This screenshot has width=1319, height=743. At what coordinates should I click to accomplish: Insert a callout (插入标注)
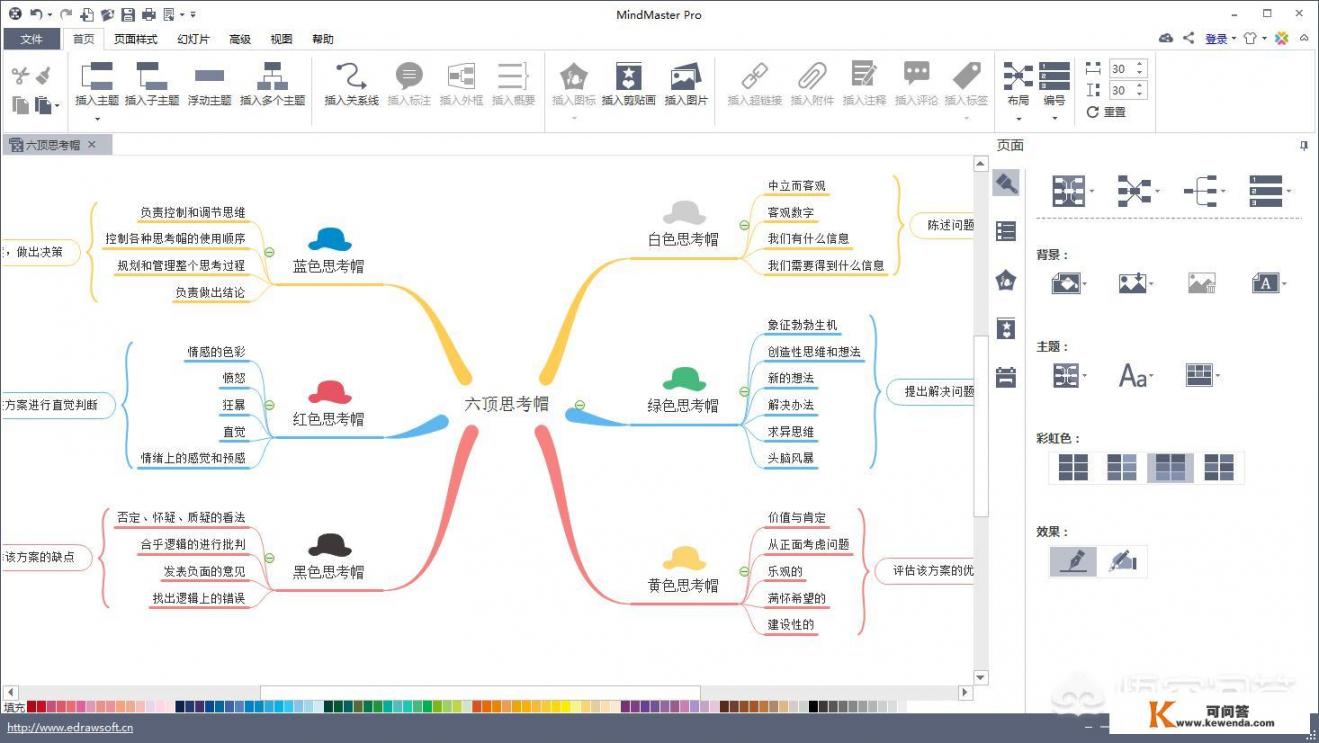[x=409, y=84]
